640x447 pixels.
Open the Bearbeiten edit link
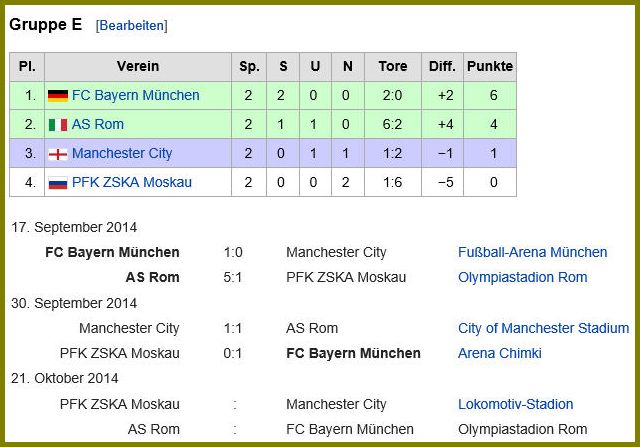coord(131,26)
